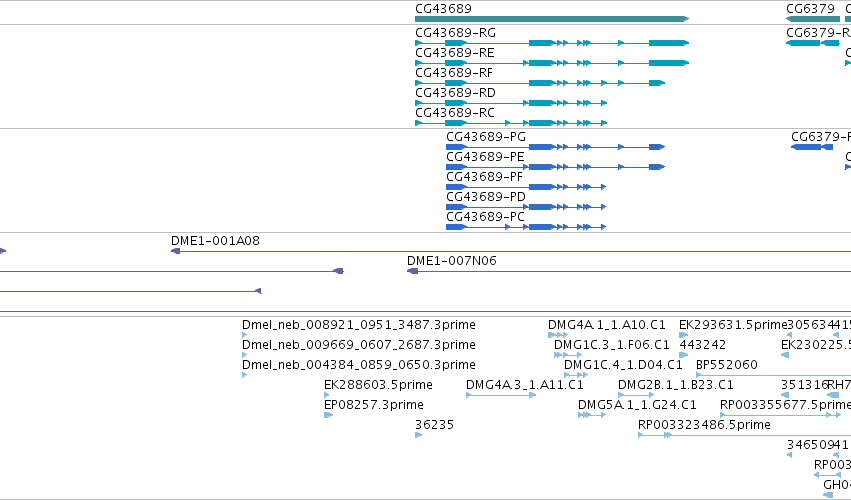The width and height of the screenshot is (851, 500).
Task: Click Dmel_neb_008921_0951_3487.3prime label
Action: 359,325
